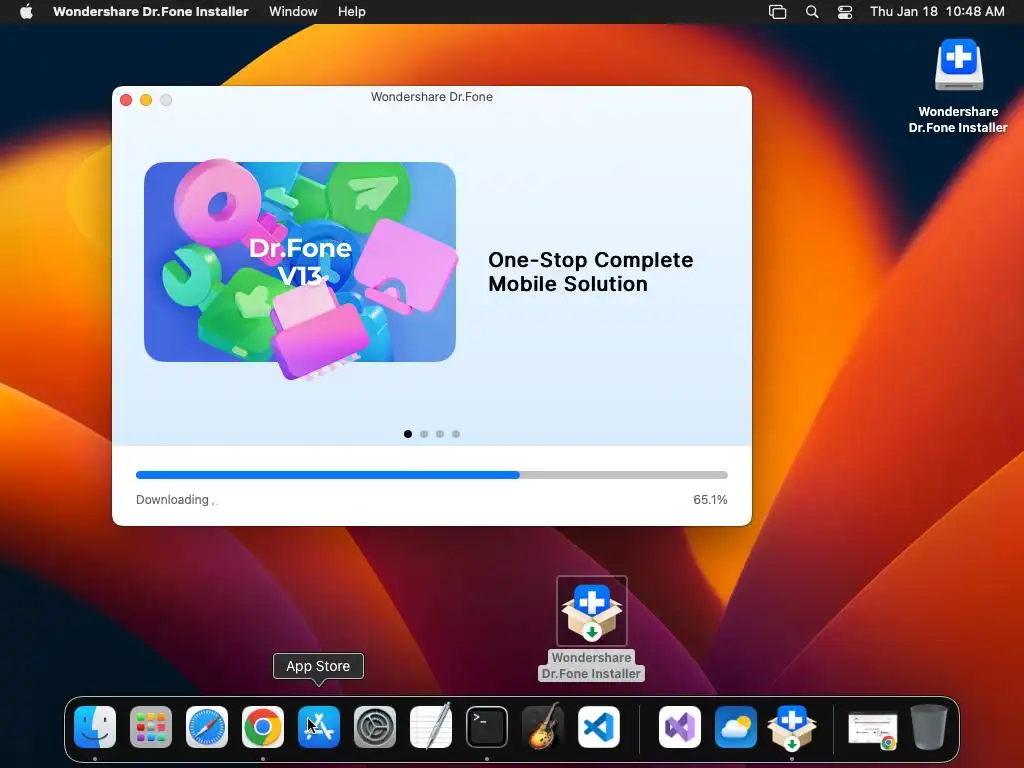The height and width of the screenshot is (768, 1024).
Task: Launch Safari from the Dock
Action: point(207,727)
